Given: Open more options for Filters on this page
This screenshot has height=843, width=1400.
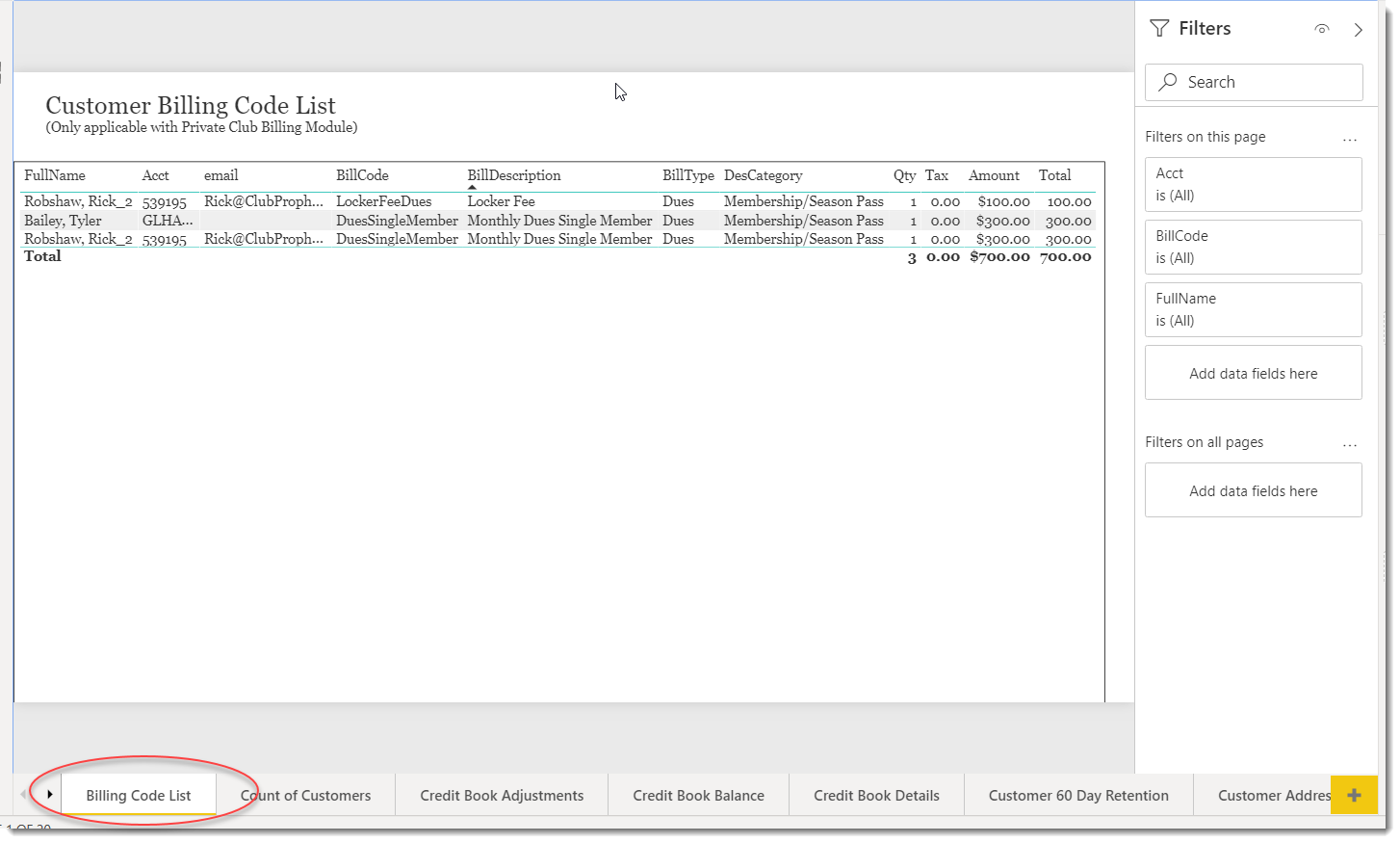Looking at the screenshot, I should [1350, 138].
